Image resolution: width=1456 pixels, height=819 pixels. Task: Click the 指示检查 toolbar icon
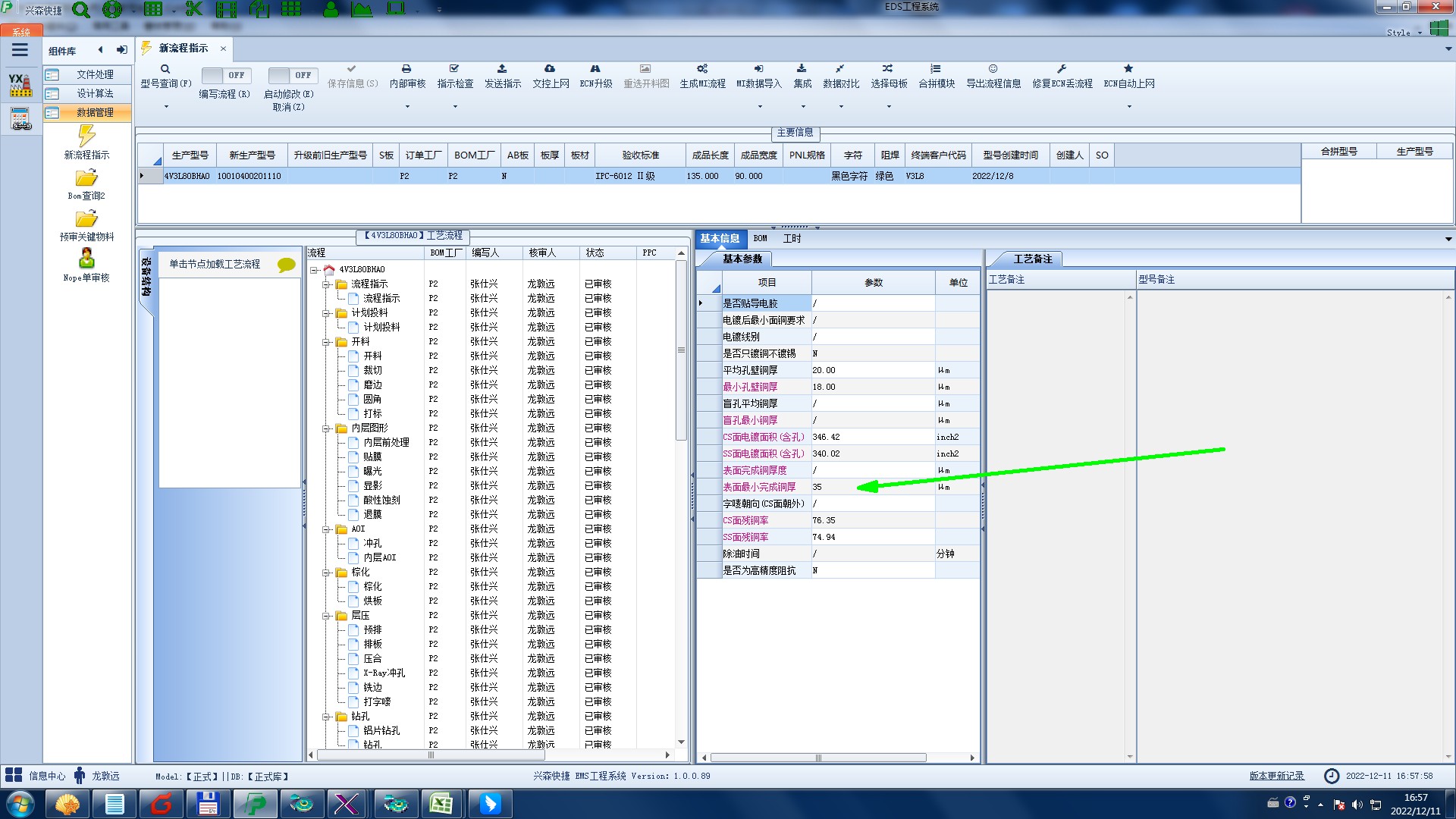coord(454,69)
